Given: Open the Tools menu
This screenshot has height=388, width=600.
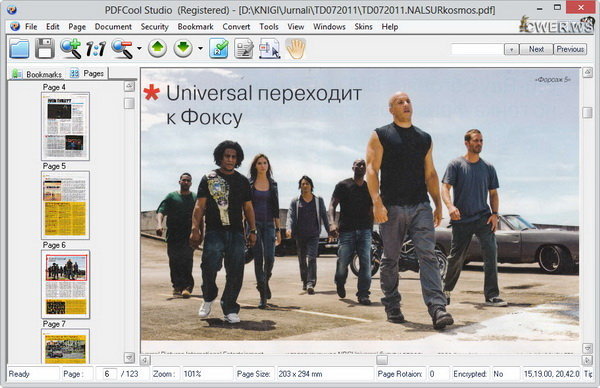Looking at the screenshot, I should (269, 27).
